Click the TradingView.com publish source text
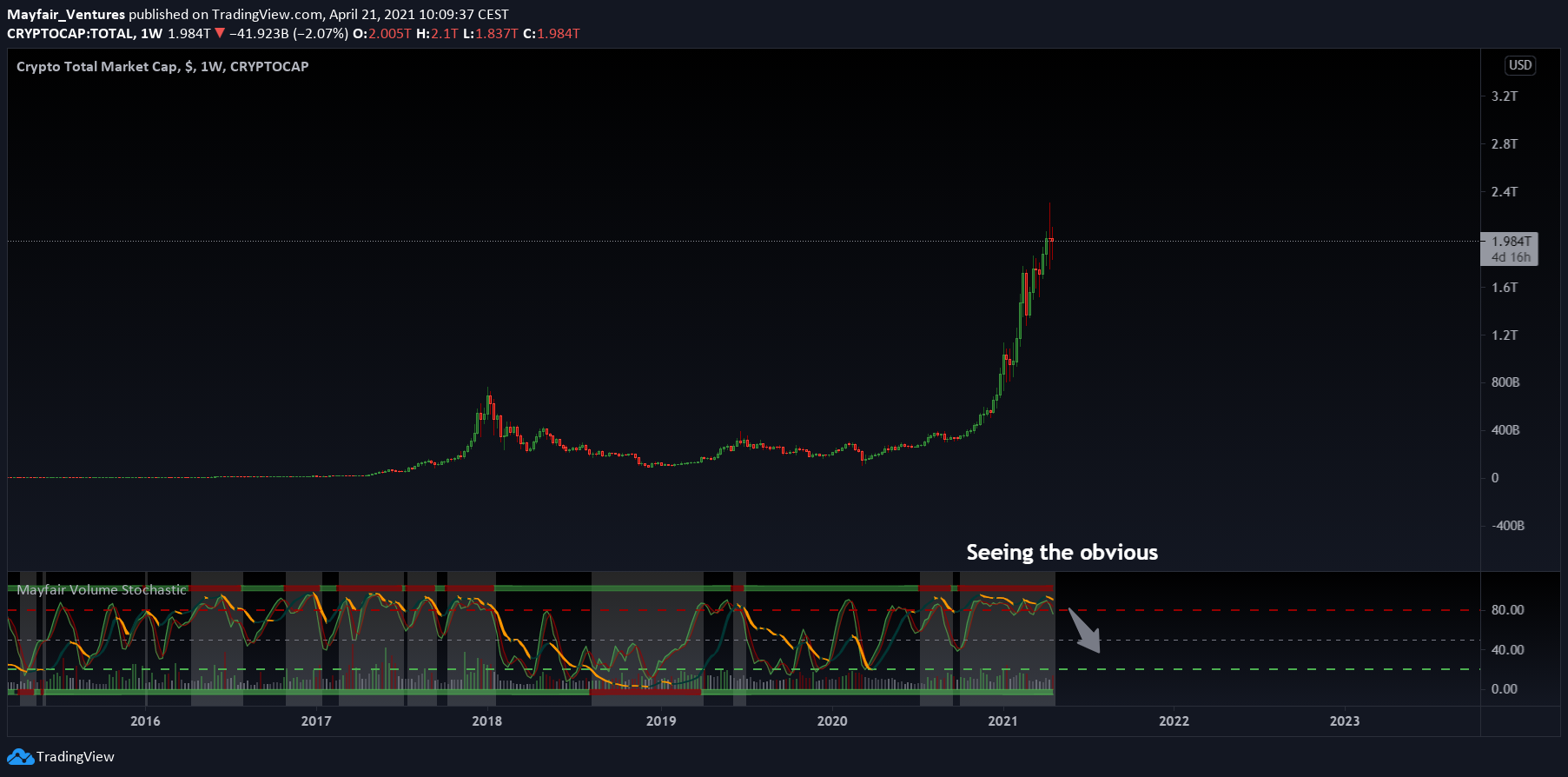 (x=267, y=15)
